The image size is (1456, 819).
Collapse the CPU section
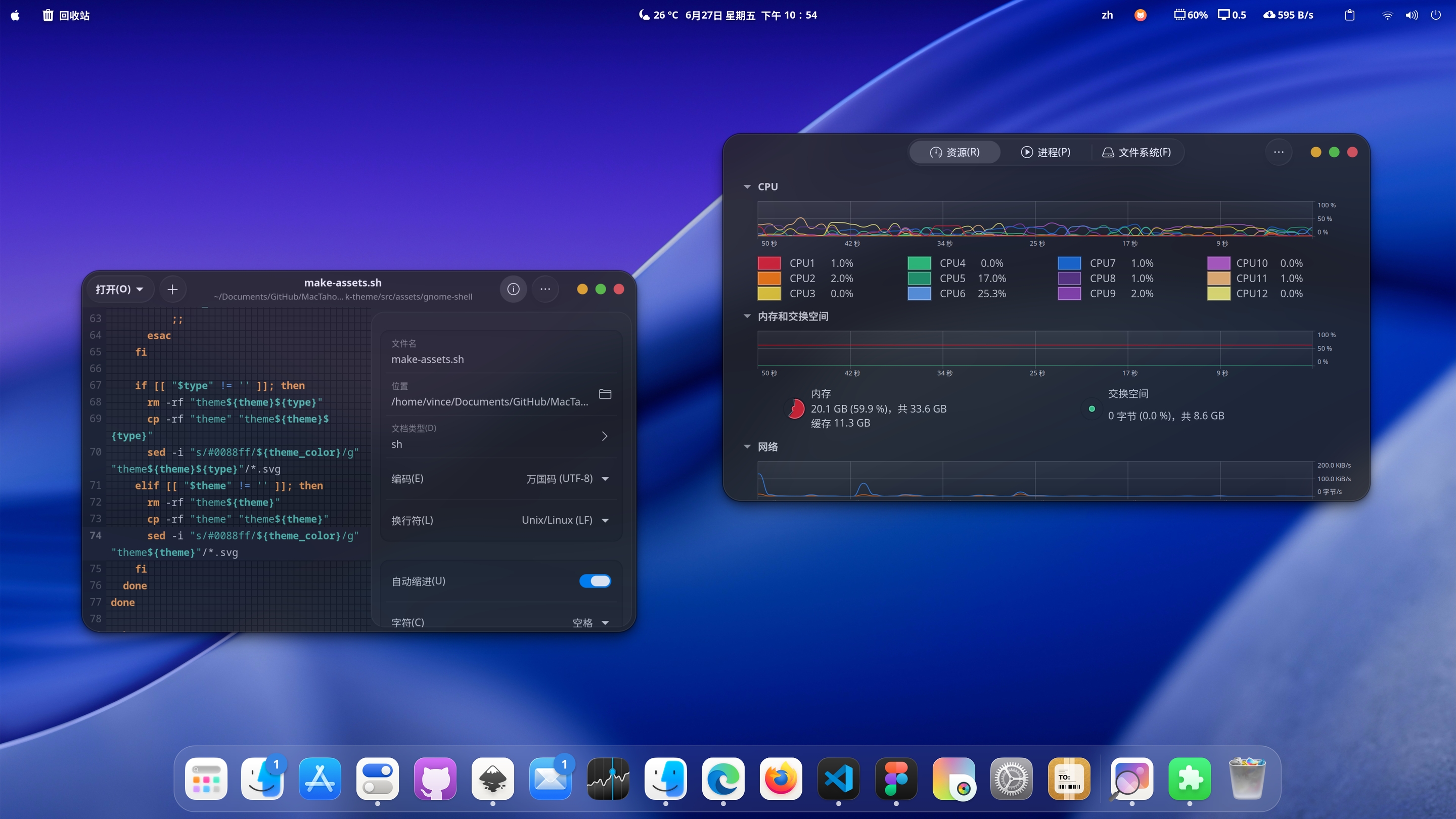(747, 186)
